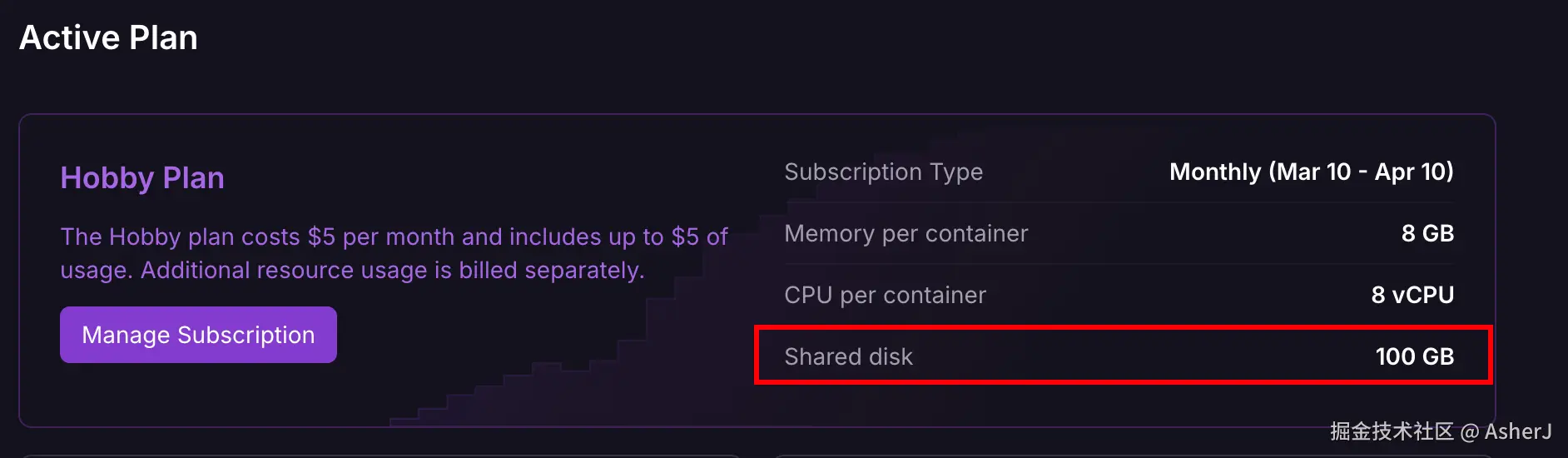Image resolution: width=1568 pixels, height=458 pixels.
Task: Click the Memory per container label
Action: [x=906, y=233]
